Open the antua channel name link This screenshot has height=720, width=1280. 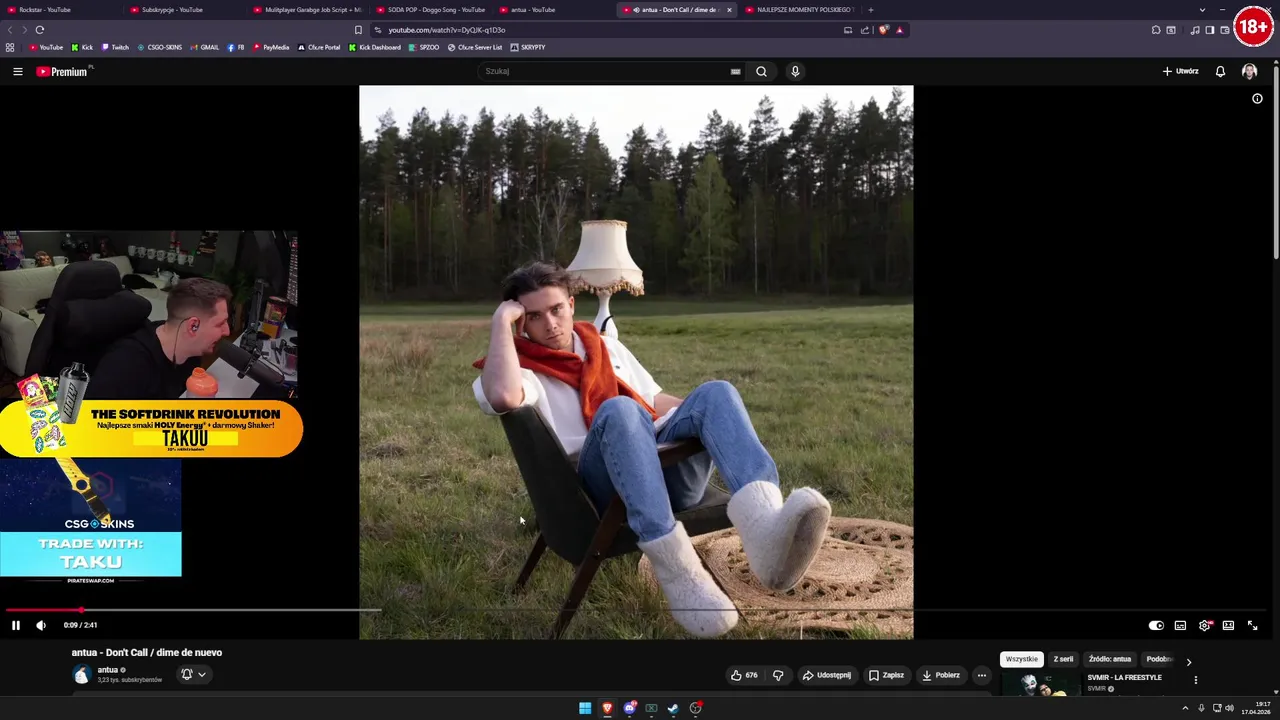(x=107, y=670)
